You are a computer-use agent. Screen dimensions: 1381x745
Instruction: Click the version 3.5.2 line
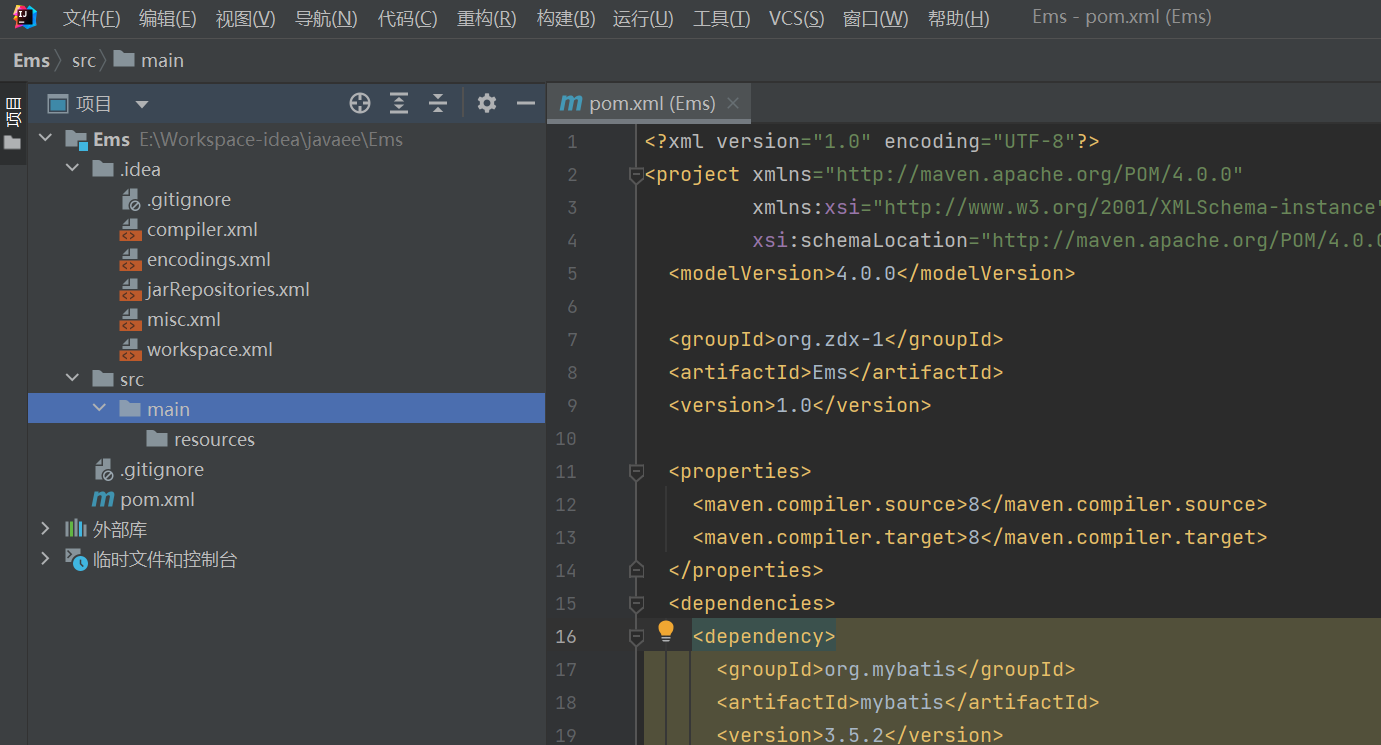pos(860,735)
